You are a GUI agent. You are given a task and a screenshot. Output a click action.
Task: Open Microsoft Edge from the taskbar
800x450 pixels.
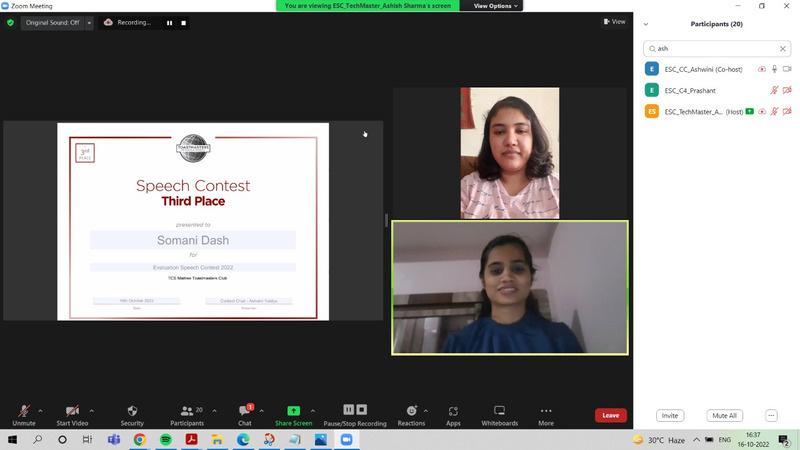pos(243,439)
